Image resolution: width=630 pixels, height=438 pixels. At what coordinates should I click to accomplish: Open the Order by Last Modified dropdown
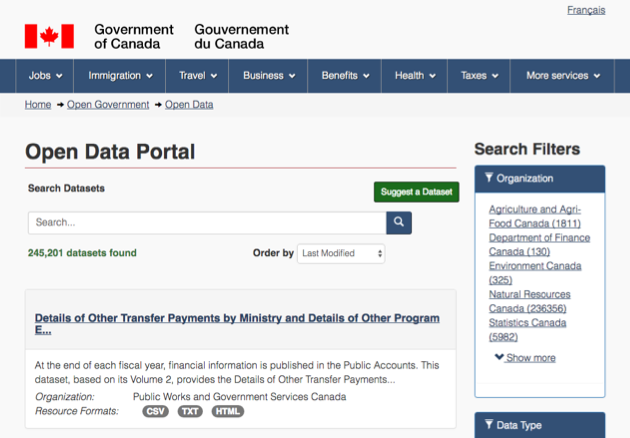[341, 254]
